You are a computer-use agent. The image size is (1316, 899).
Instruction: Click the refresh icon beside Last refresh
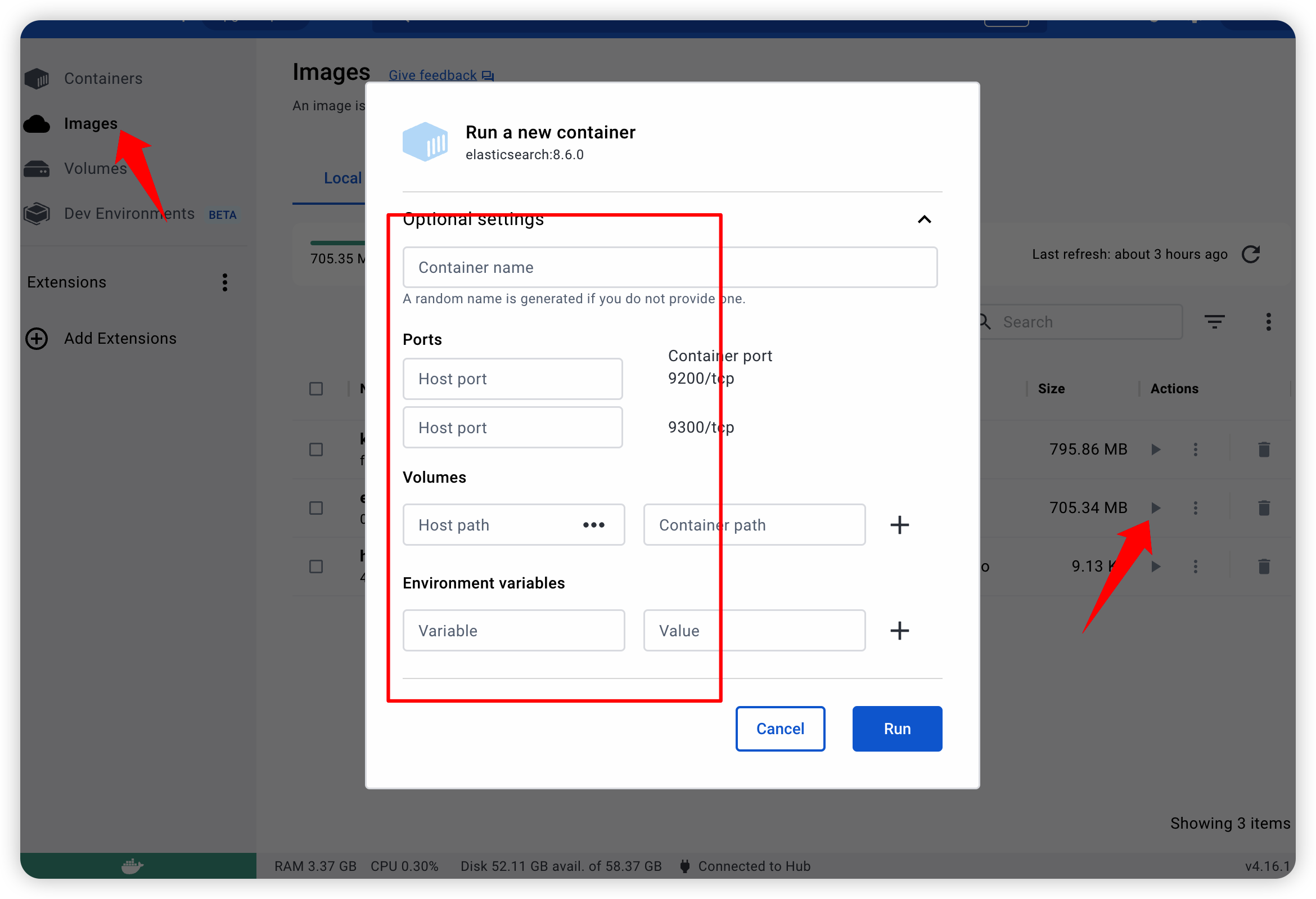click(x=1251, y=254)
